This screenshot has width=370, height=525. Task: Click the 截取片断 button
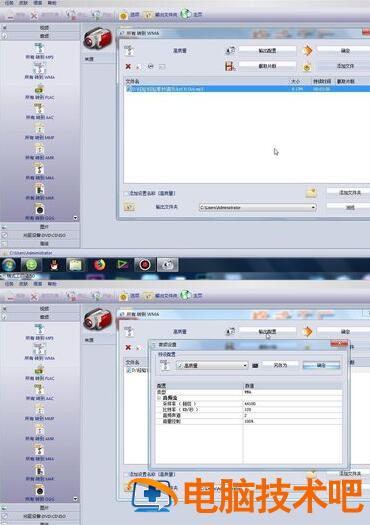click(x=267, y=66)
